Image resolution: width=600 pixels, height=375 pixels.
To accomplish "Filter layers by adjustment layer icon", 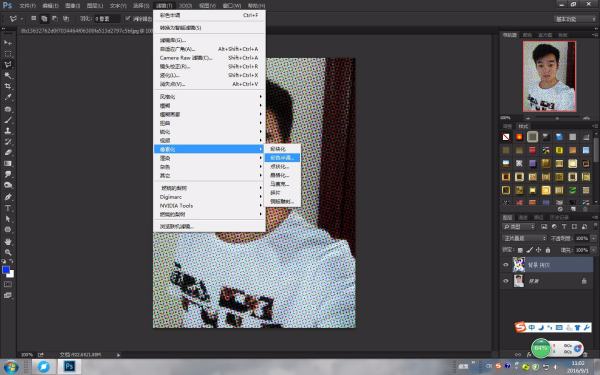I will point(554,227).
